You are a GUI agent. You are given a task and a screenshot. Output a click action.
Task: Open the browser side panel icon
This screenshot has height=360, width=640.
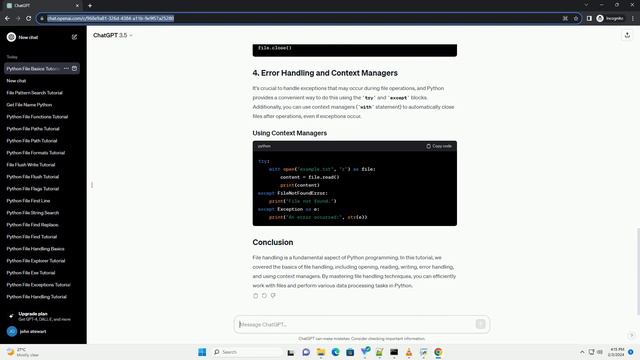589,18
